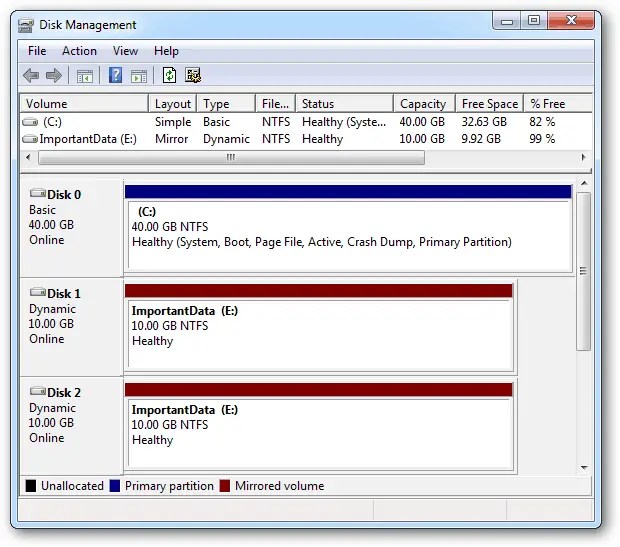Screen dimensions: 620x547
Task: Click the Forward arrow toolbar icon
Action: (x=54, y=75)
